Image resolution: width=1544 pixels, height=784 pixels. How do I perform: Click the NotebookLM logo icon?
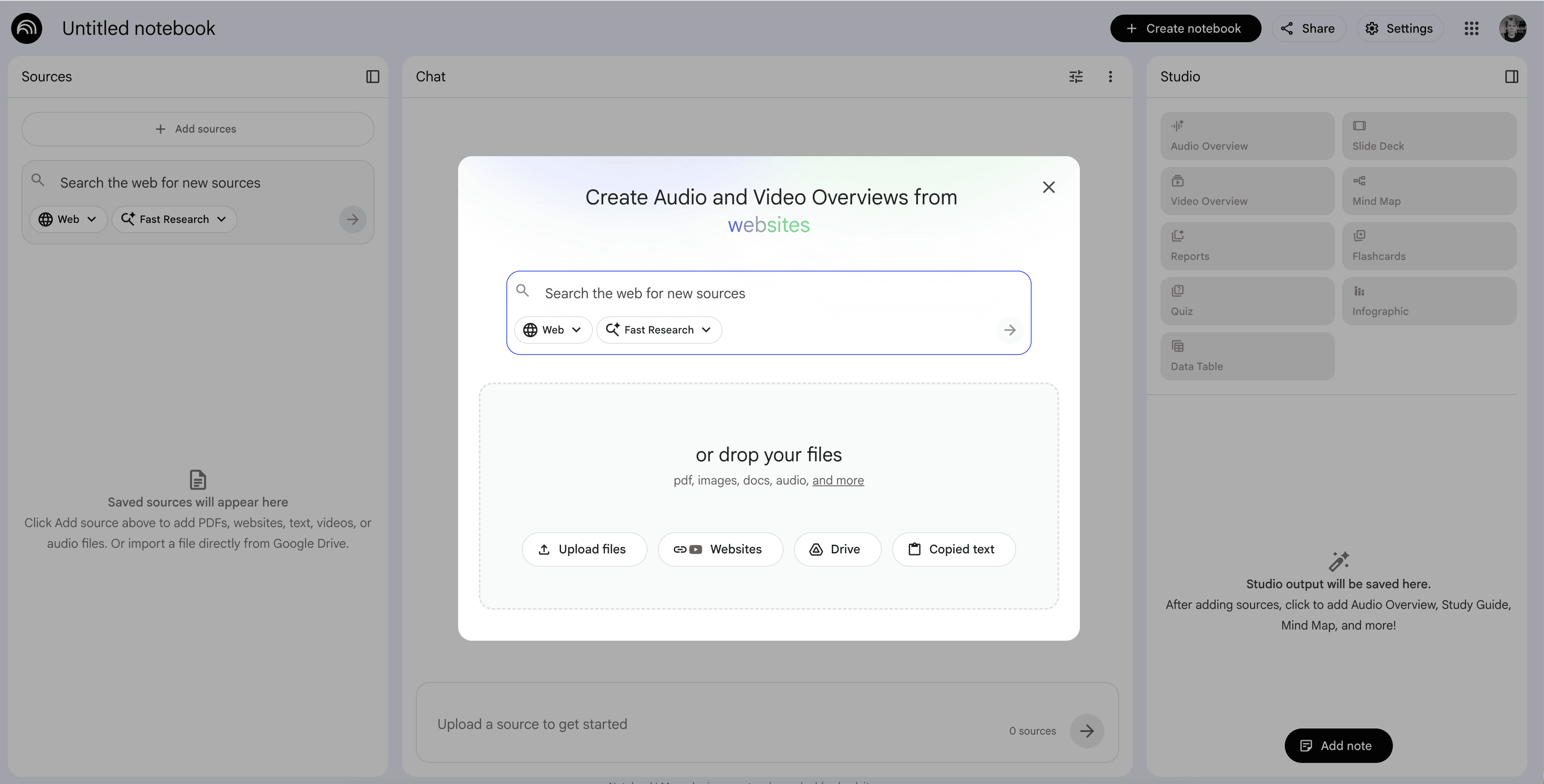(27, 28)
